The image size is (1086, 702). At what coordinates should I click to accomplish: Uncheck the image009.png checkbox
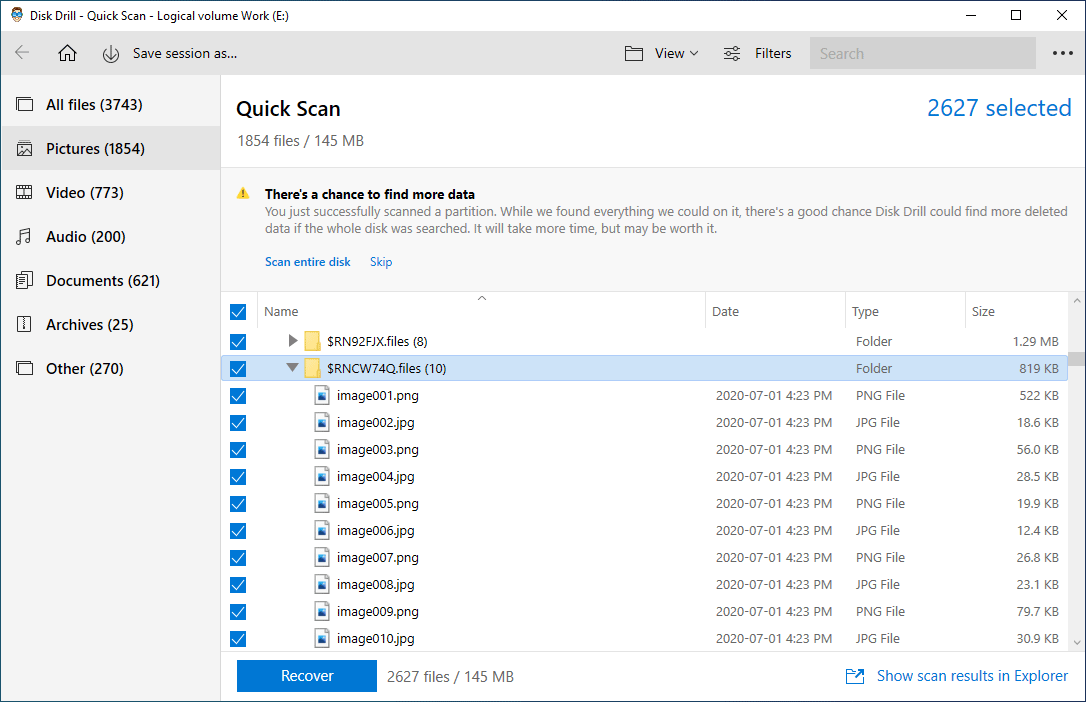click(x=238, y=611)
